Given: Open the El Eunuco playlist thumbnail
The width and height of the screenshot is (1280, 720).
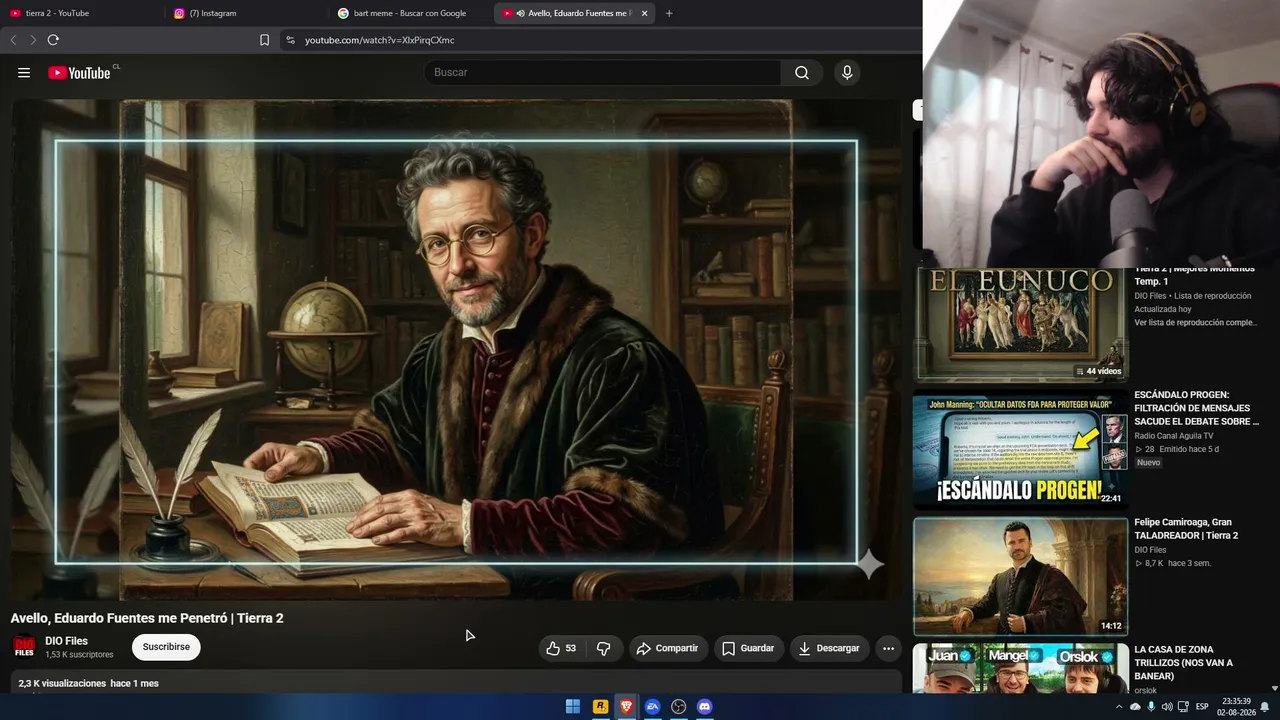Looking at the screenshot, I should pos(1020,324).
